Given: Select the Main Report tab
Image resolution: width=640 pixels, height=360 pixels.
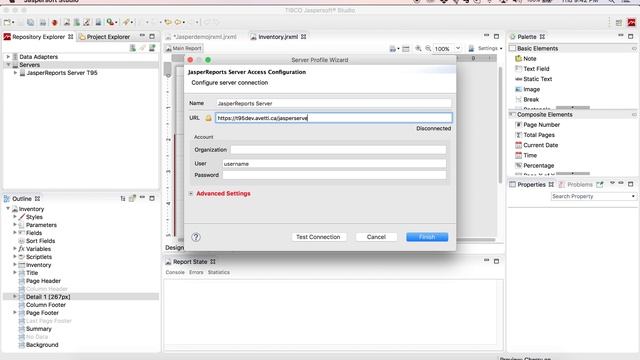Looking at the screenshot, I should click(x=183, y=48).
